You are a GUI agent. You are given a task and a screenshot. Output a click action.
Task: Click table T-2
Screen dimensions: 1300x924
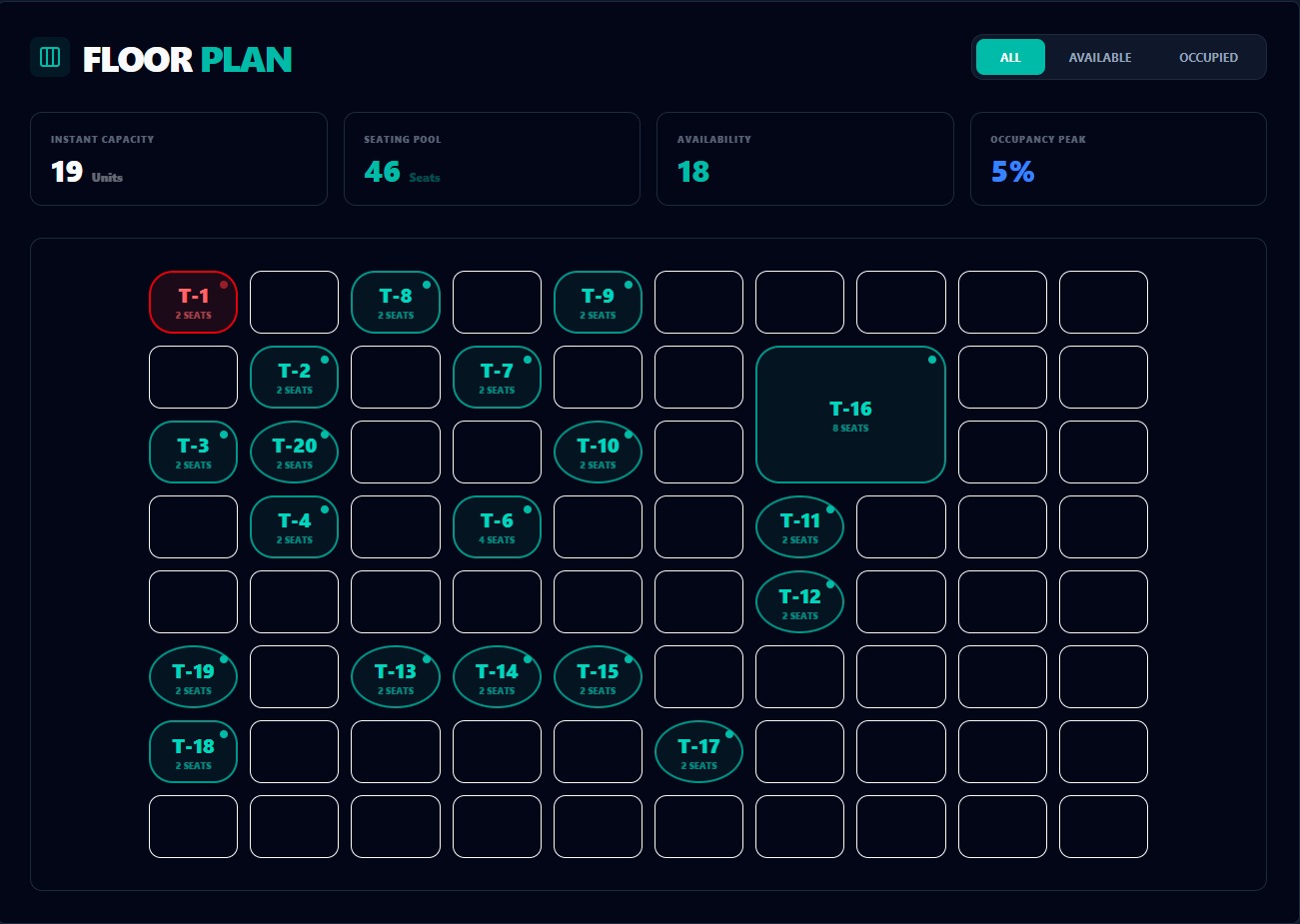294,377
